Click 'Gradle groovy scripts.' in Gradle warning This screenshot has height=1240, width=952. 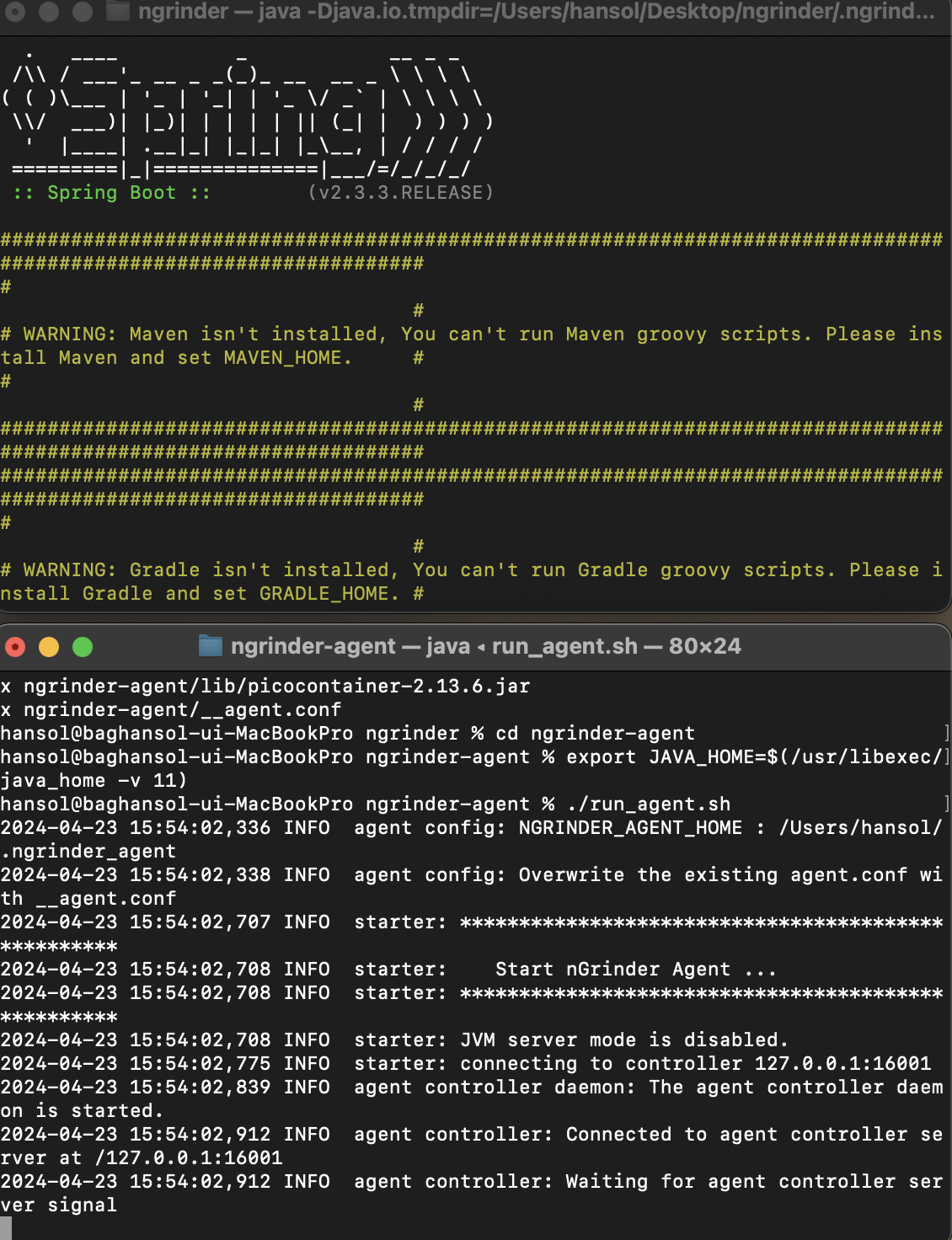coord(707,570)
